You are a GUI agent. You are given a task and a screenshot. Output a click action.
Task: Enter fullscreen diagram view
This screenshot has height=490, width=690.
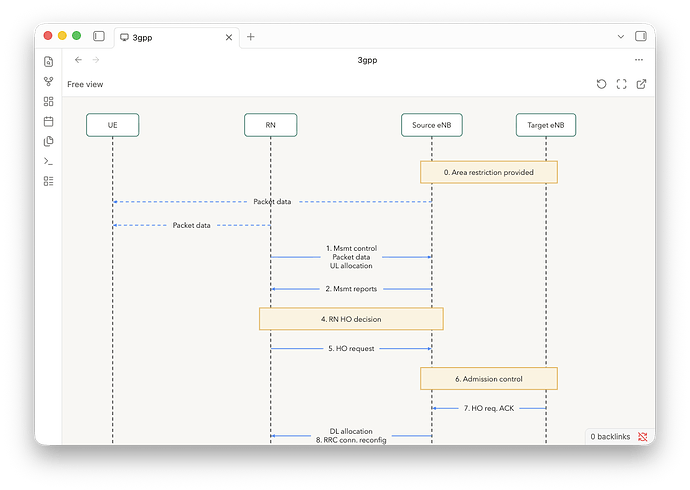pyautogui.click(x=621, y=84)
